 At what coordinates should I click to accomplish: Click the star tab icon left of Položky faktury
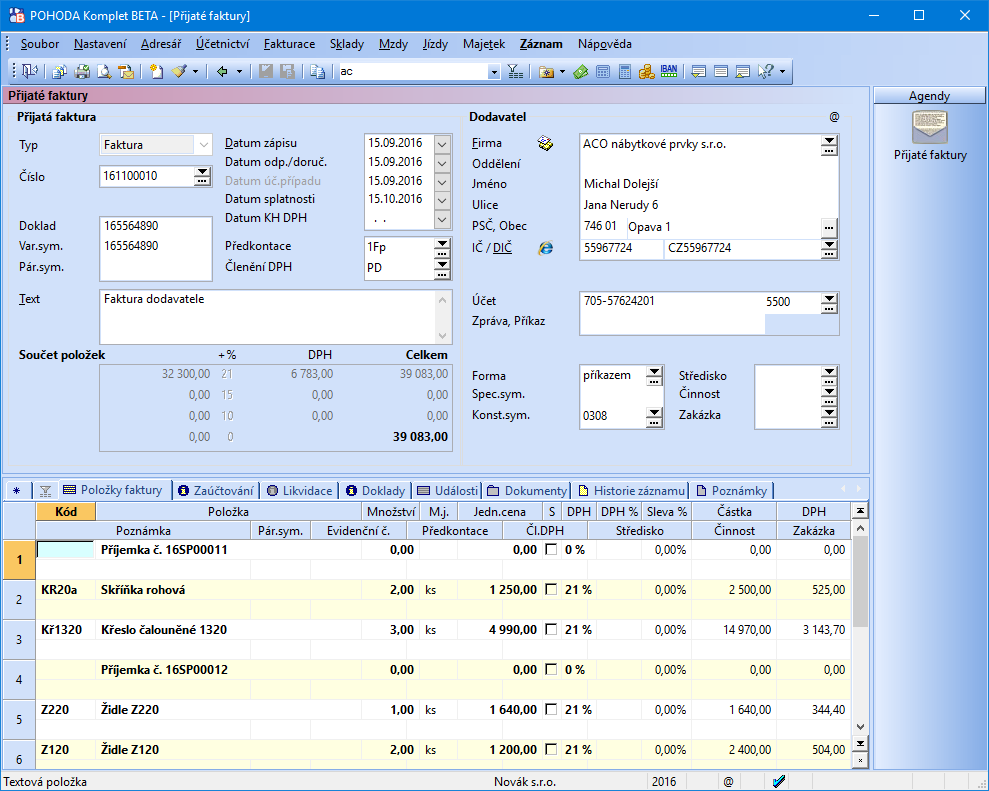[16, 490]
